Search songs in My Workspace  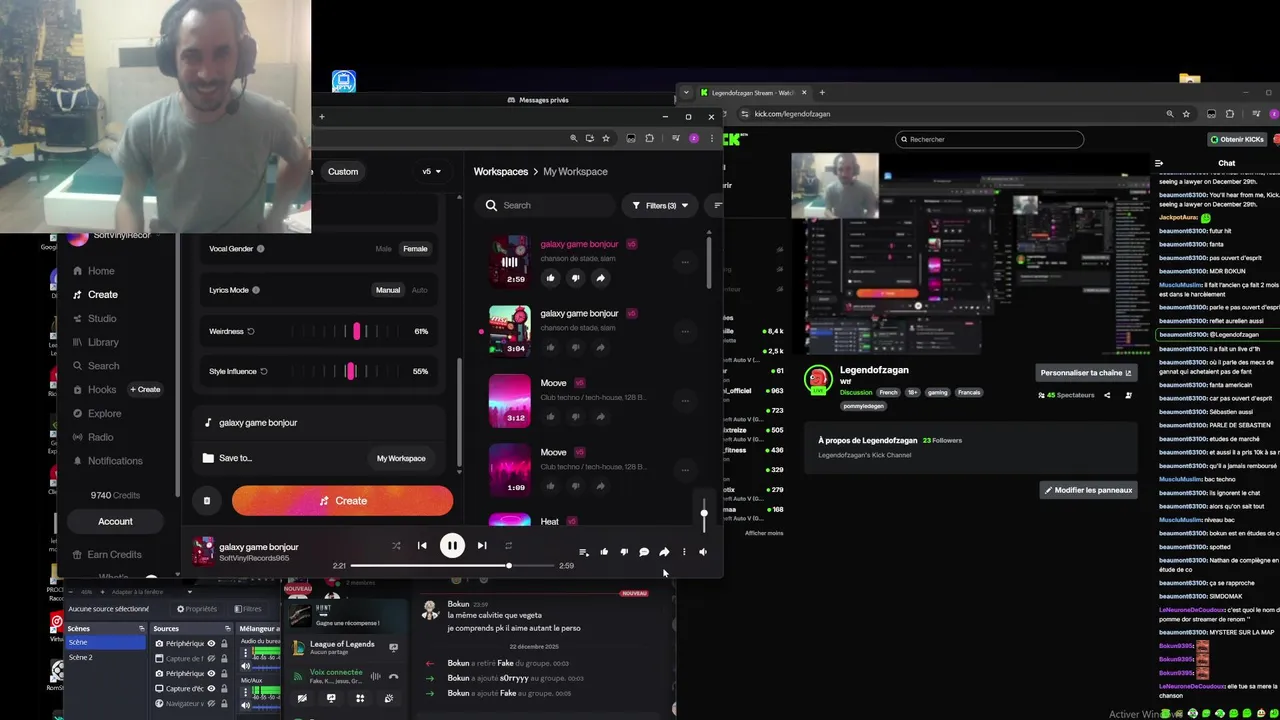(546, 205)
